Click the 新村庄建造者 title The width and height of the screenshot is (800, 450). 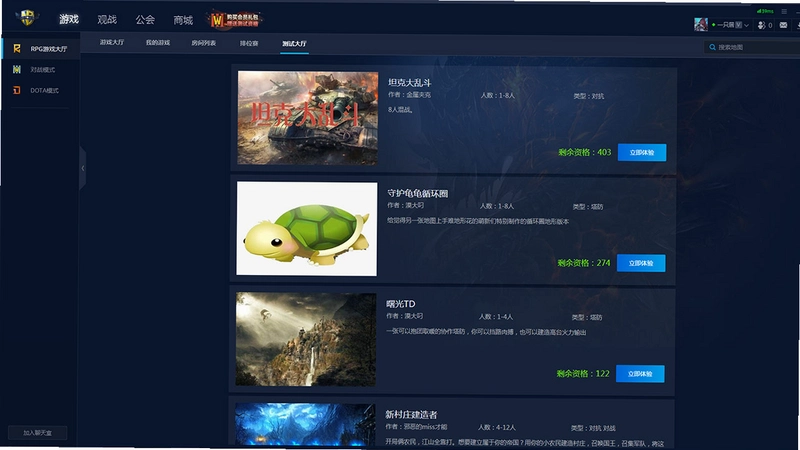tap(411, 415)
